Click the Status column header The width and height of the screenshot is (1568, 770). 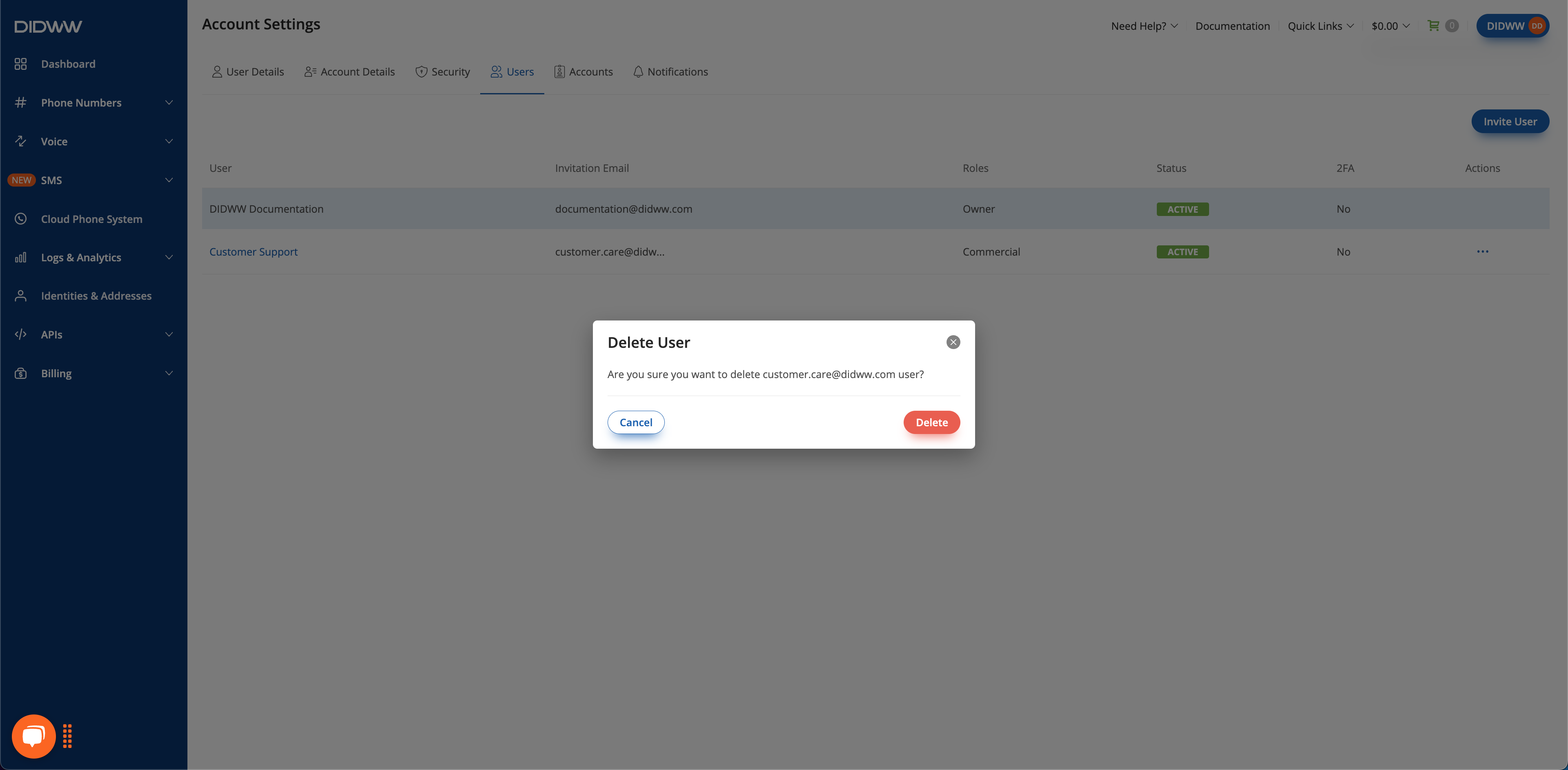pyautogui.click(x=1171, y=168)
